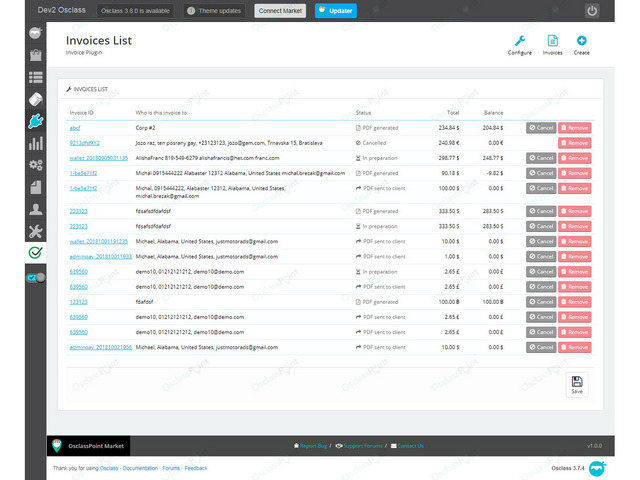Open invoice adminpay_201810021956 link
640x480 pixels.
[x=100, y=347]
